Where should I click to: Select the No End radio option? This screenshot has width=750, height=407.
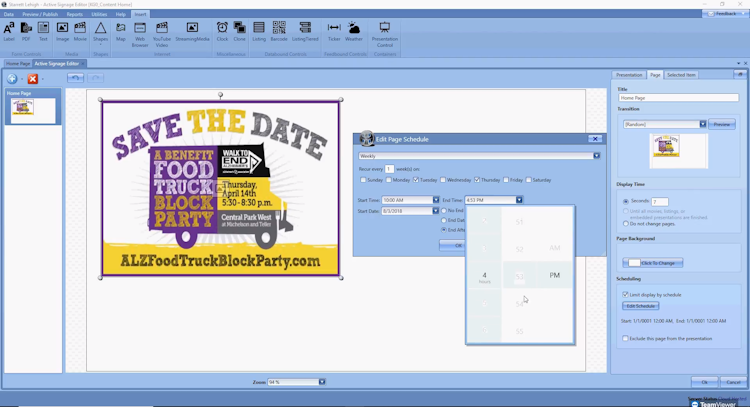click(x=444, y=210)
